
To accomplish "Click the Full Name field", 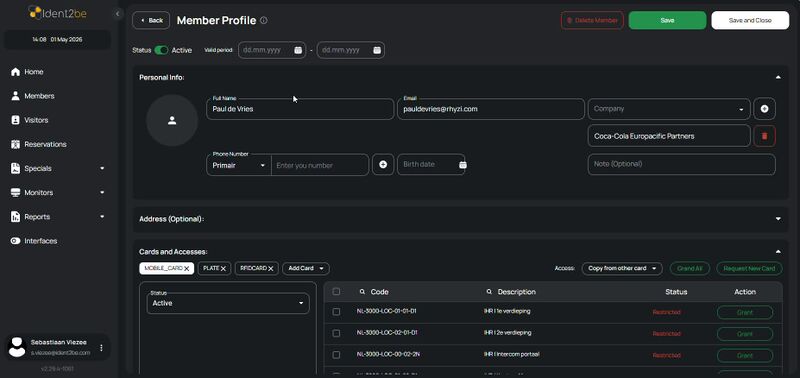I will [x=300, y=109].
